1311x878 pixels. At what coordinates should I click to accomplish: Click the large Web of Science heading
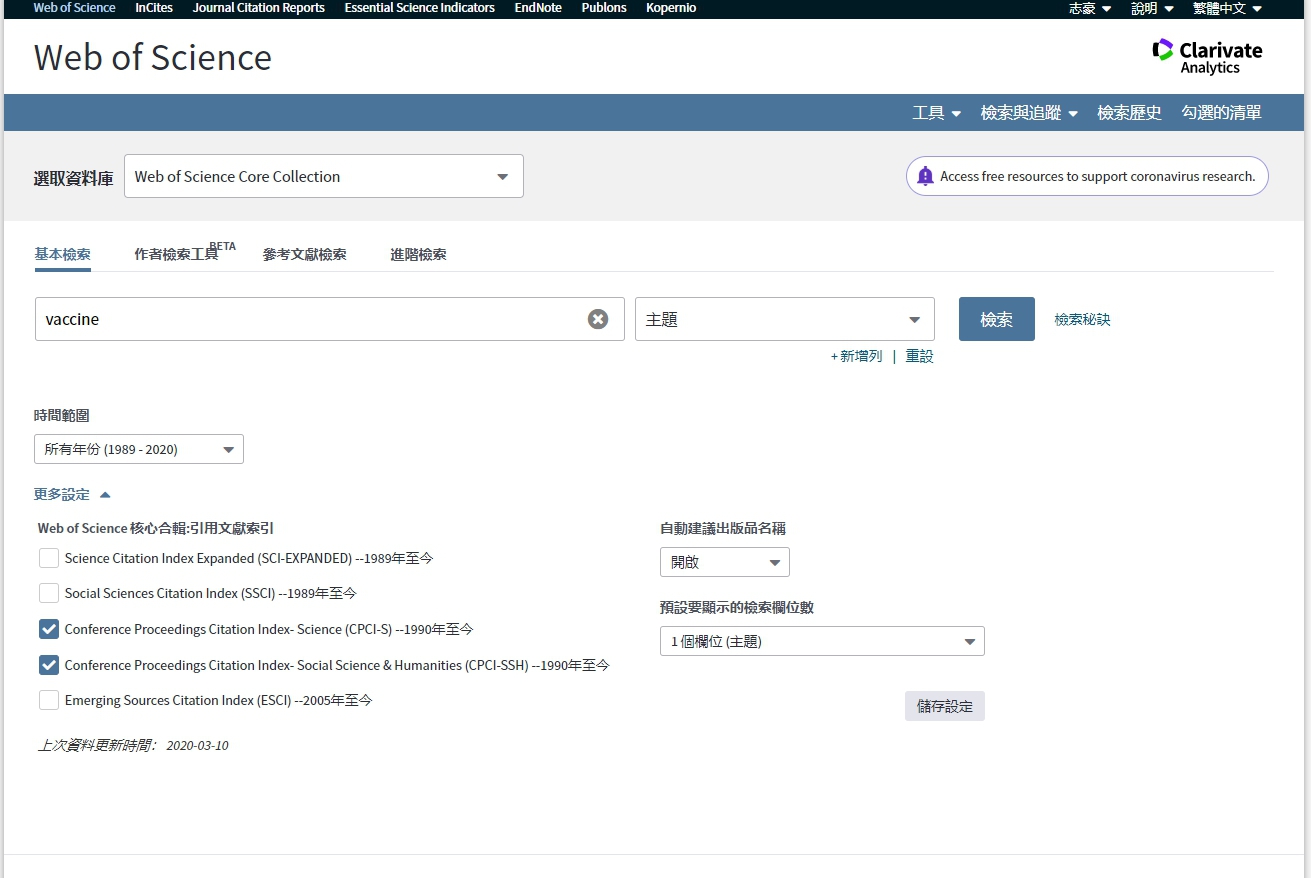153,57
